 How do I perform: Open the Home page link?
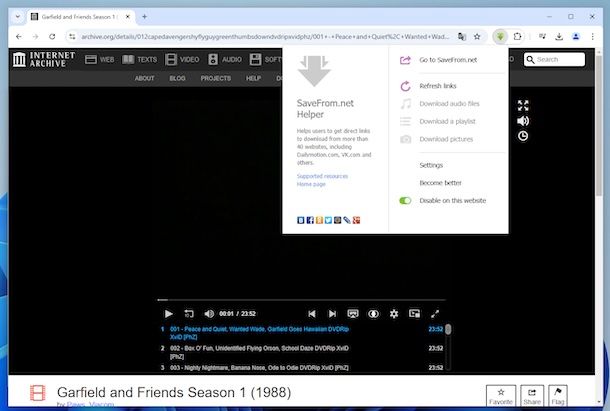click(311, 184)
